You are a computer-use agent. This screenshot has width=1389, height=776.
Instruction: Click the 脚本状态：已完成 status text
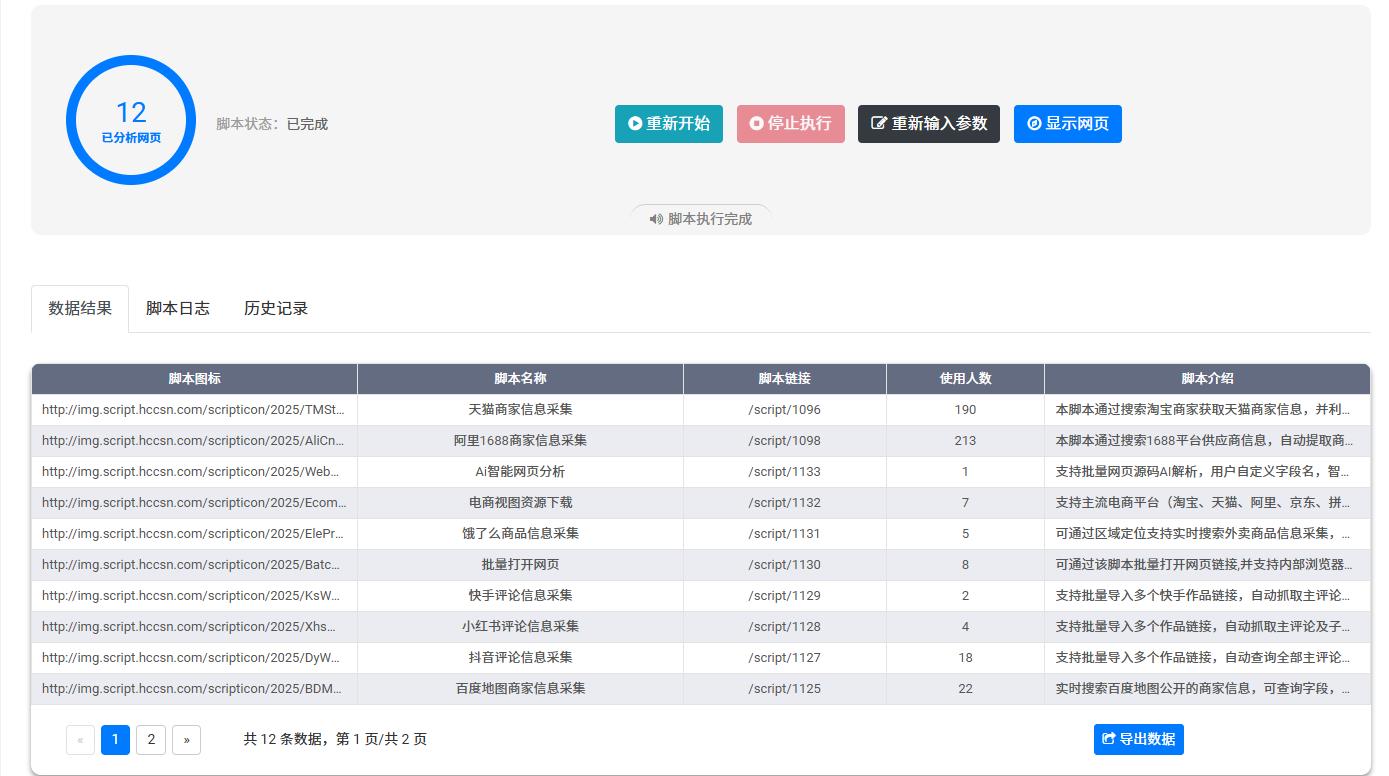pyautogui.click(x=272, y=124)
